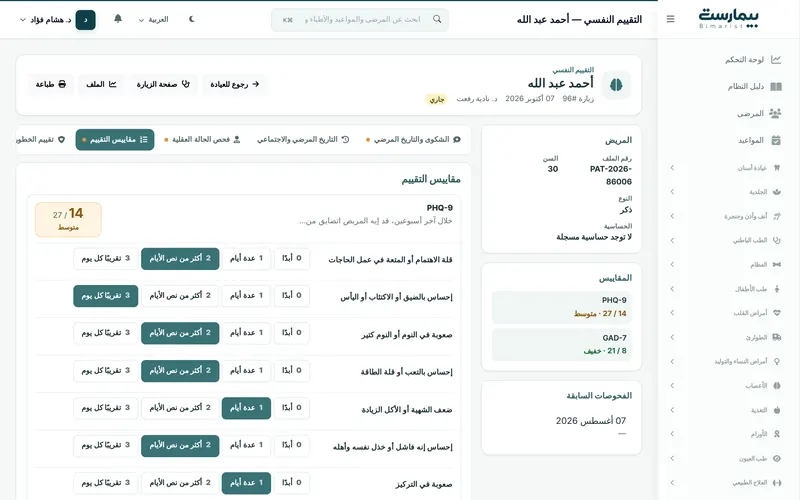
Task: Switch to التاريخ المرضي والاجتماعي tab
Action: (303, 139)
